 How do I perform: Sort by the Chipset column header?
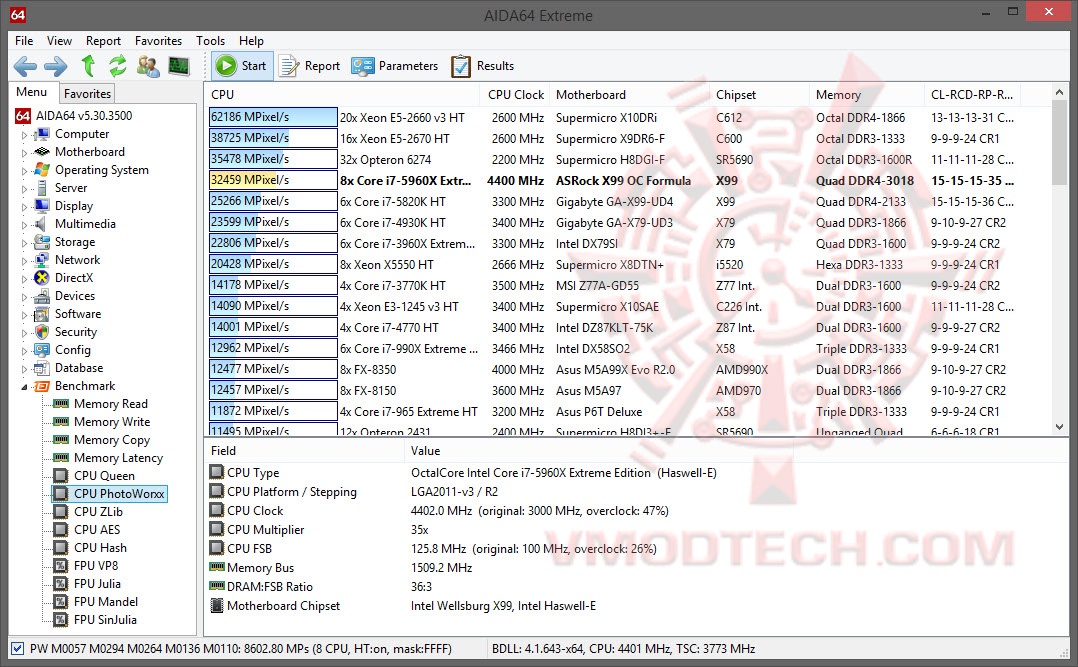759,94
